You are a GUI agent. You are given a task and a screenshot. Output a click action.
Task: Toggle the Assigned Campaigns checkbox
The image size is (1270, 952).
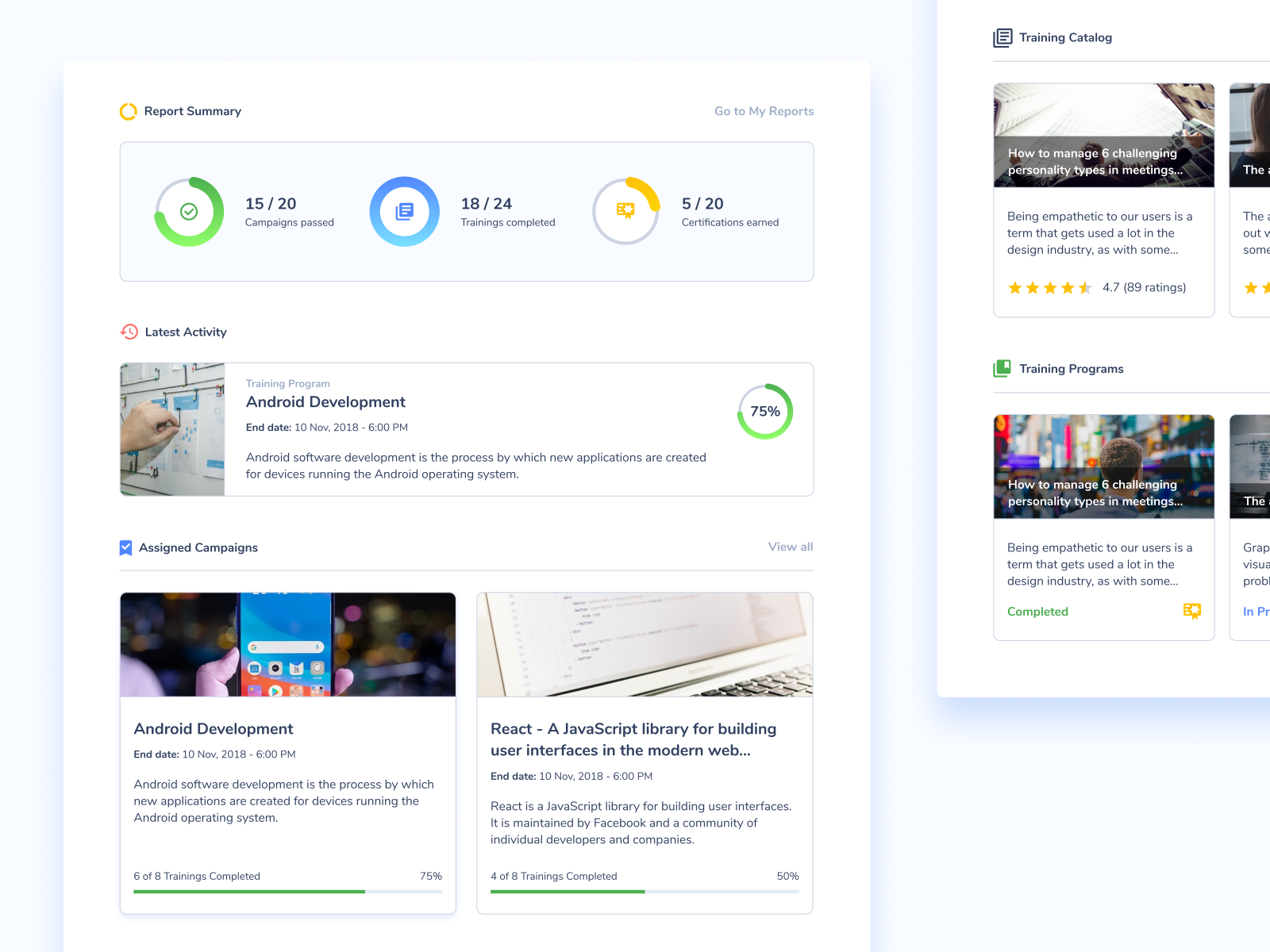[125, 547]
